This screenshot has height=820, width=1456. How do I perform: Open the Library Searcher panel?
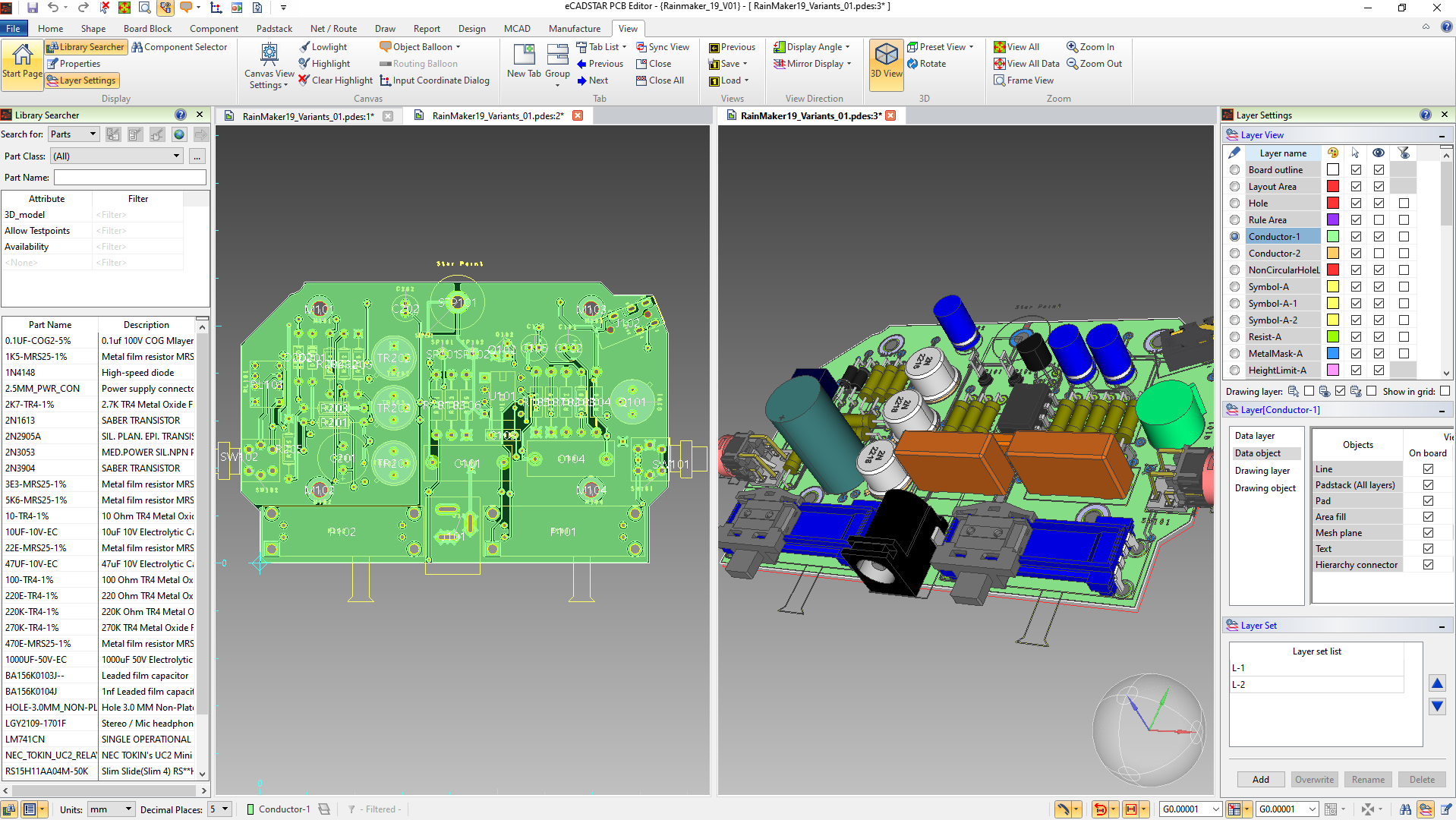(x=85, y=47)
